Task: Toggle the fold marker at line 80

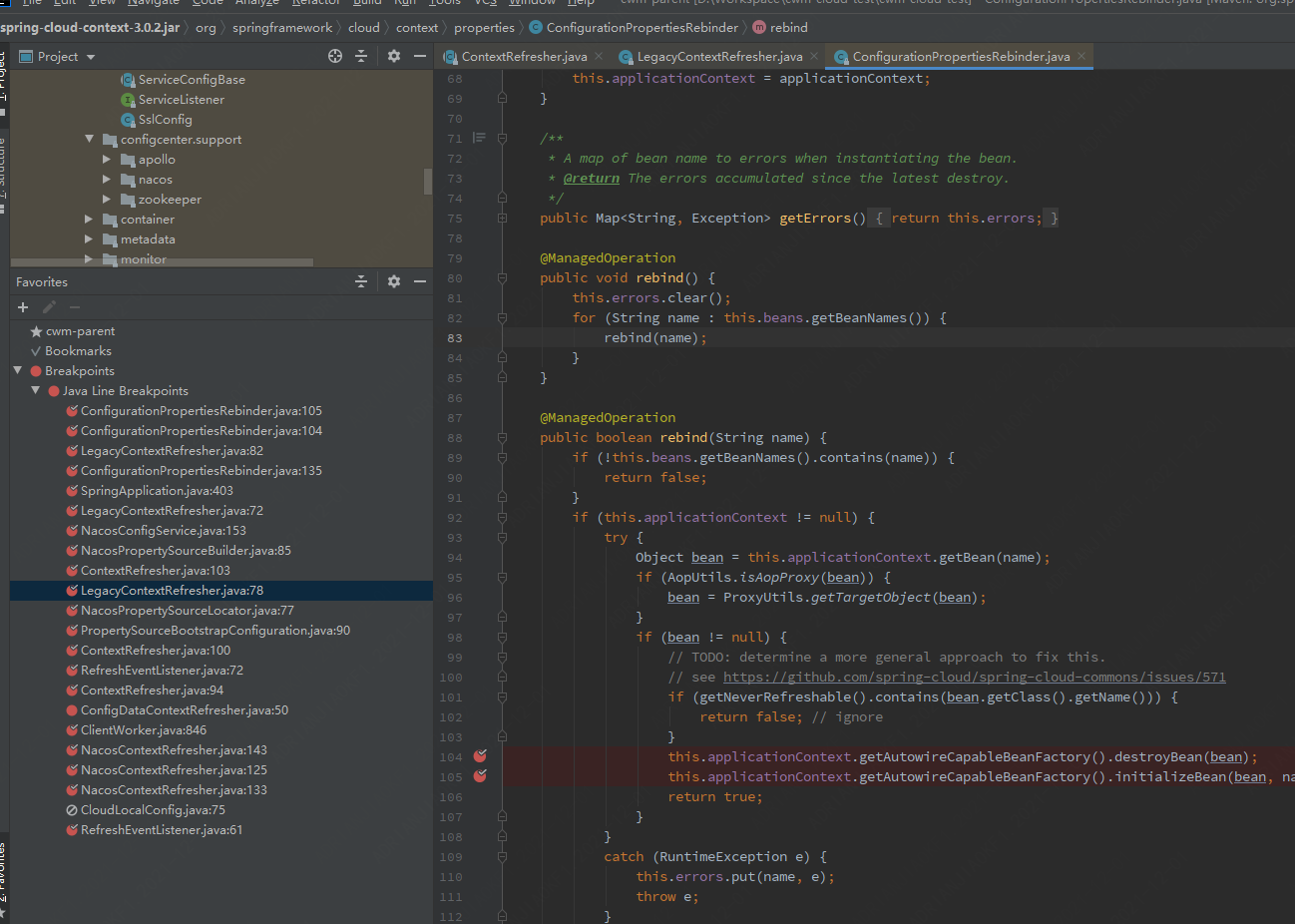Action: click(x=503, y=278)
